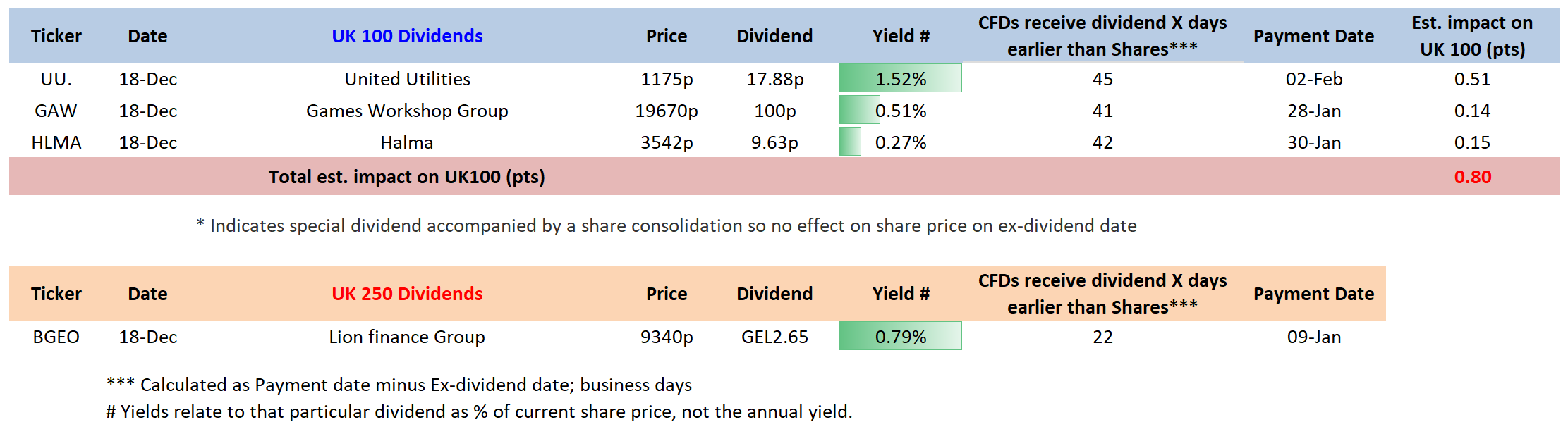
Task: Click the GEL2.65 dividend value
Action: pyautogui.click(x=774, y=337)
